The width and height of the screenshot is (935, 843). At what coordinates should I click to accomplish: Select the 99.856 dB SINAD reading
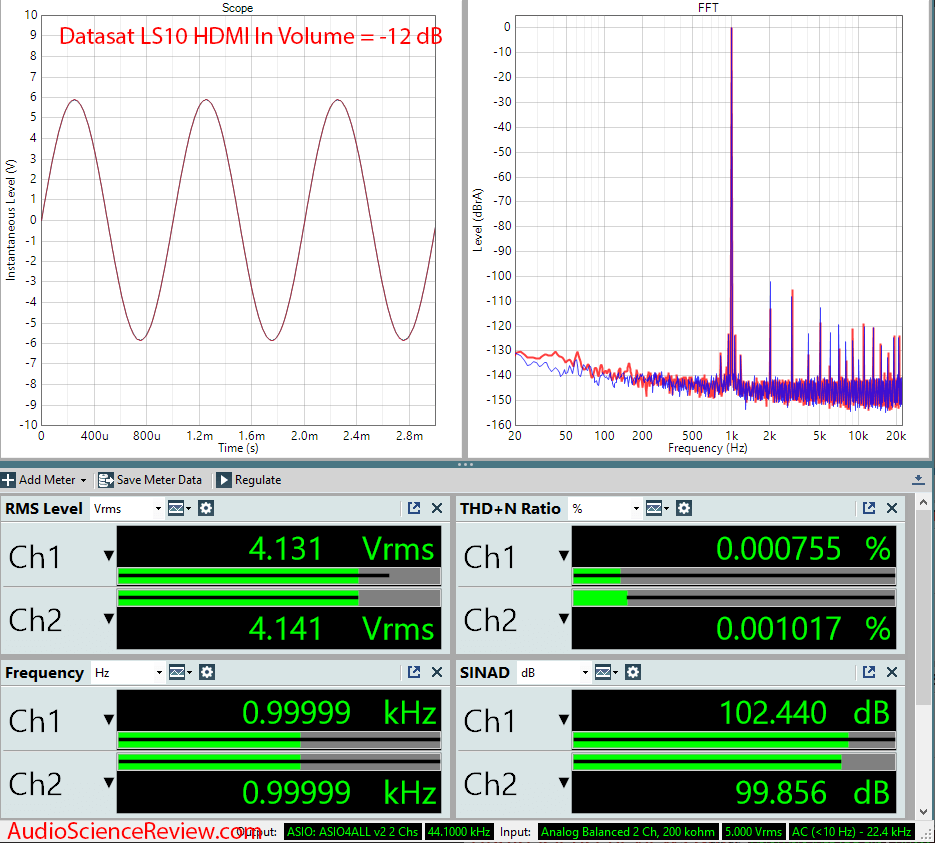734,792
